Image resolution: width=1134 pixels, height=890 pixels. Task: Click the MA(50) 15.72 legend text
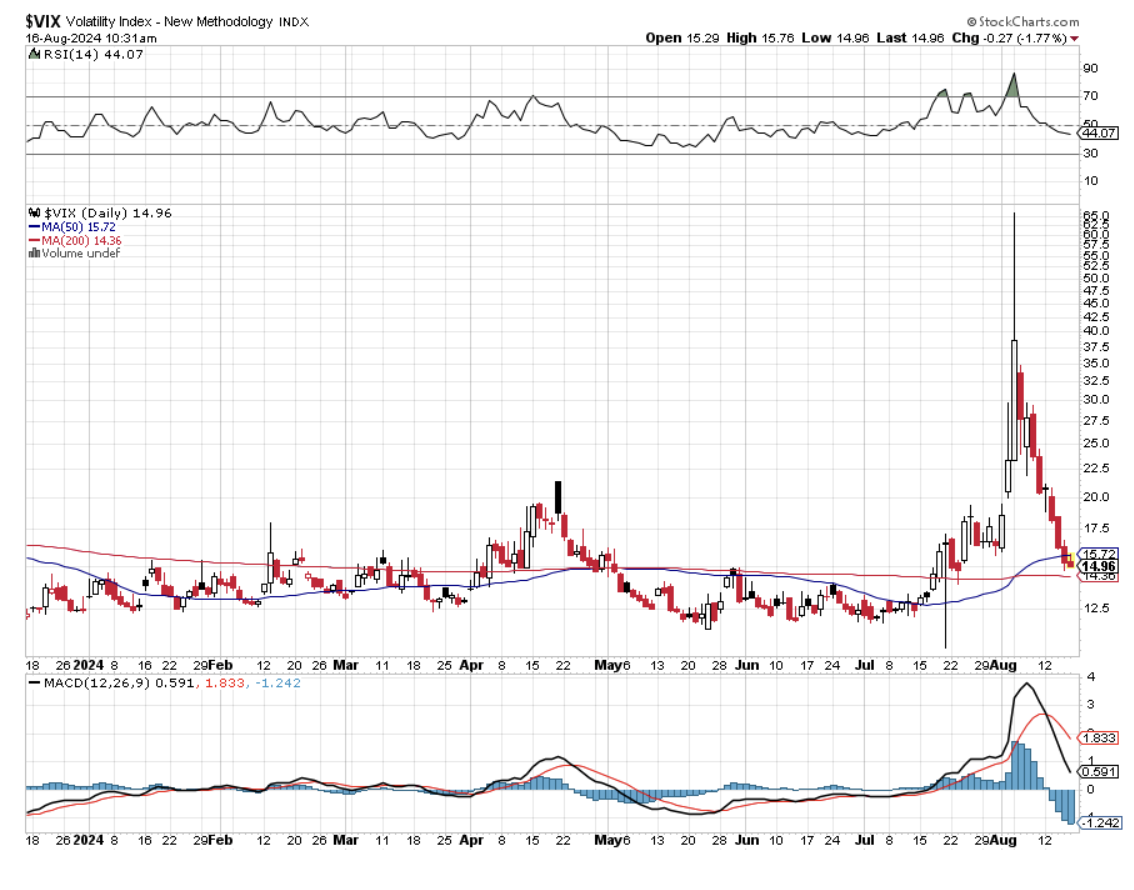(78, 227)
